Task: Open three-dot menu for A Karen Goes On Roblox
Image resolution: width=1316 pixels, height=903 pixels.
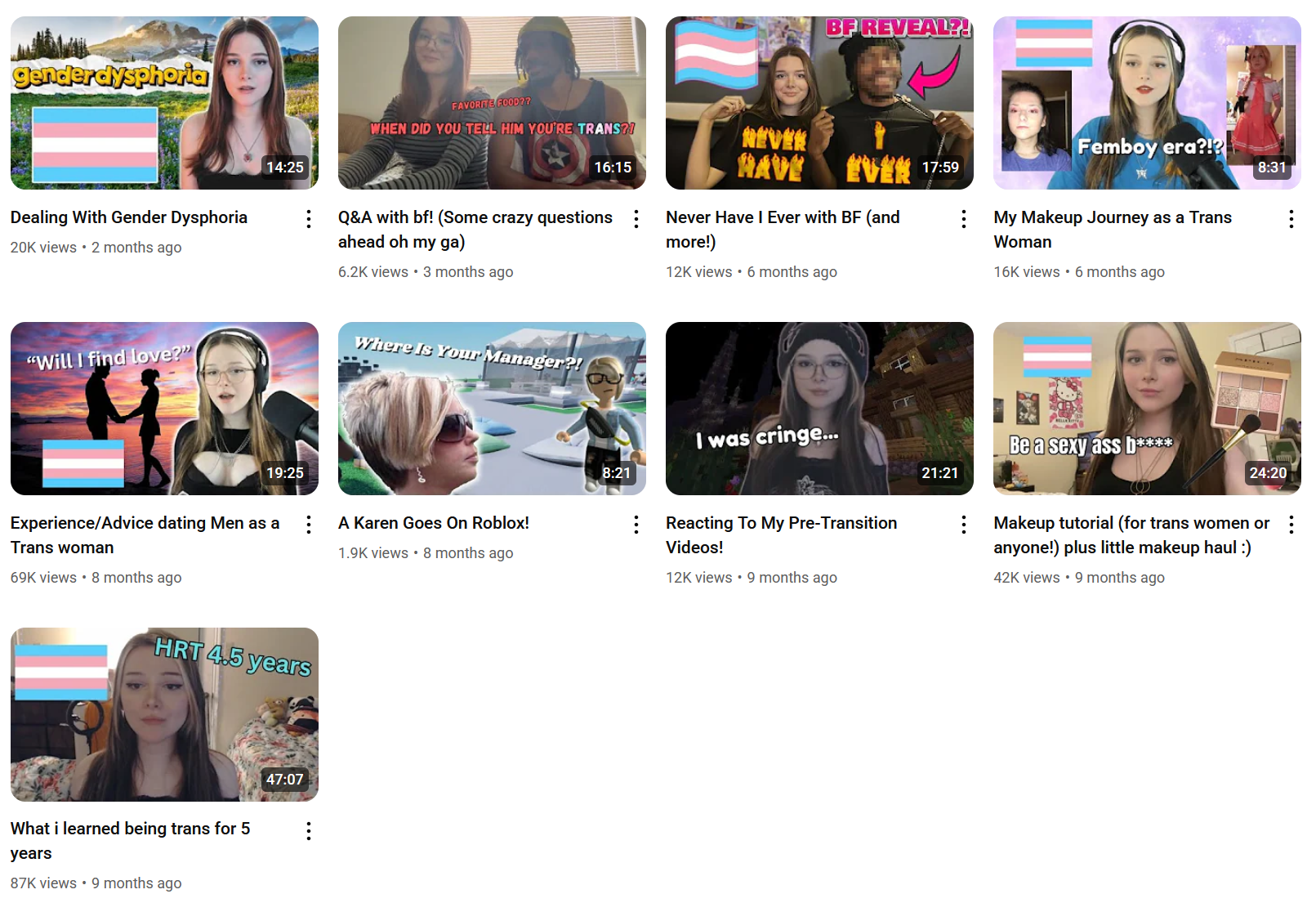Action: tap(636, 525)
